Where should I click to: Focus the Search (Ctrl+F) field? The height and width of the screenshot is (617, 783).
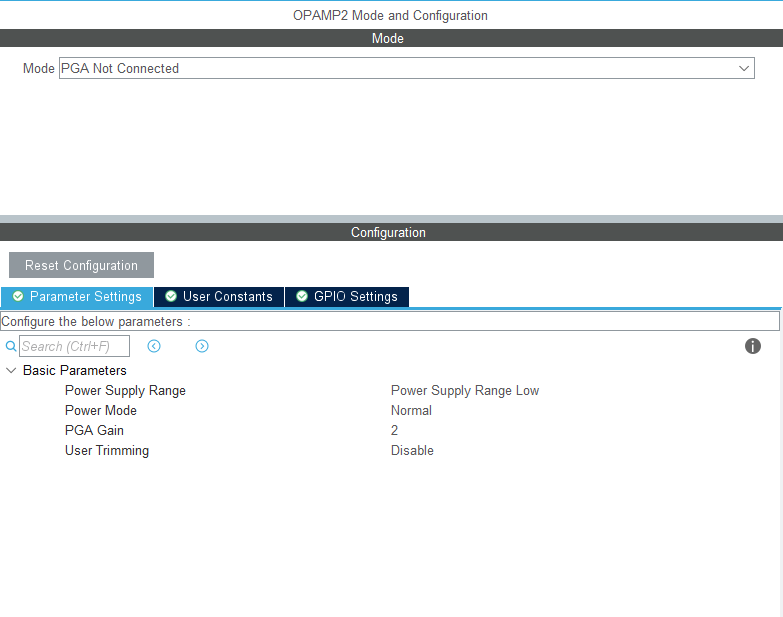click(x=74, y=346)
